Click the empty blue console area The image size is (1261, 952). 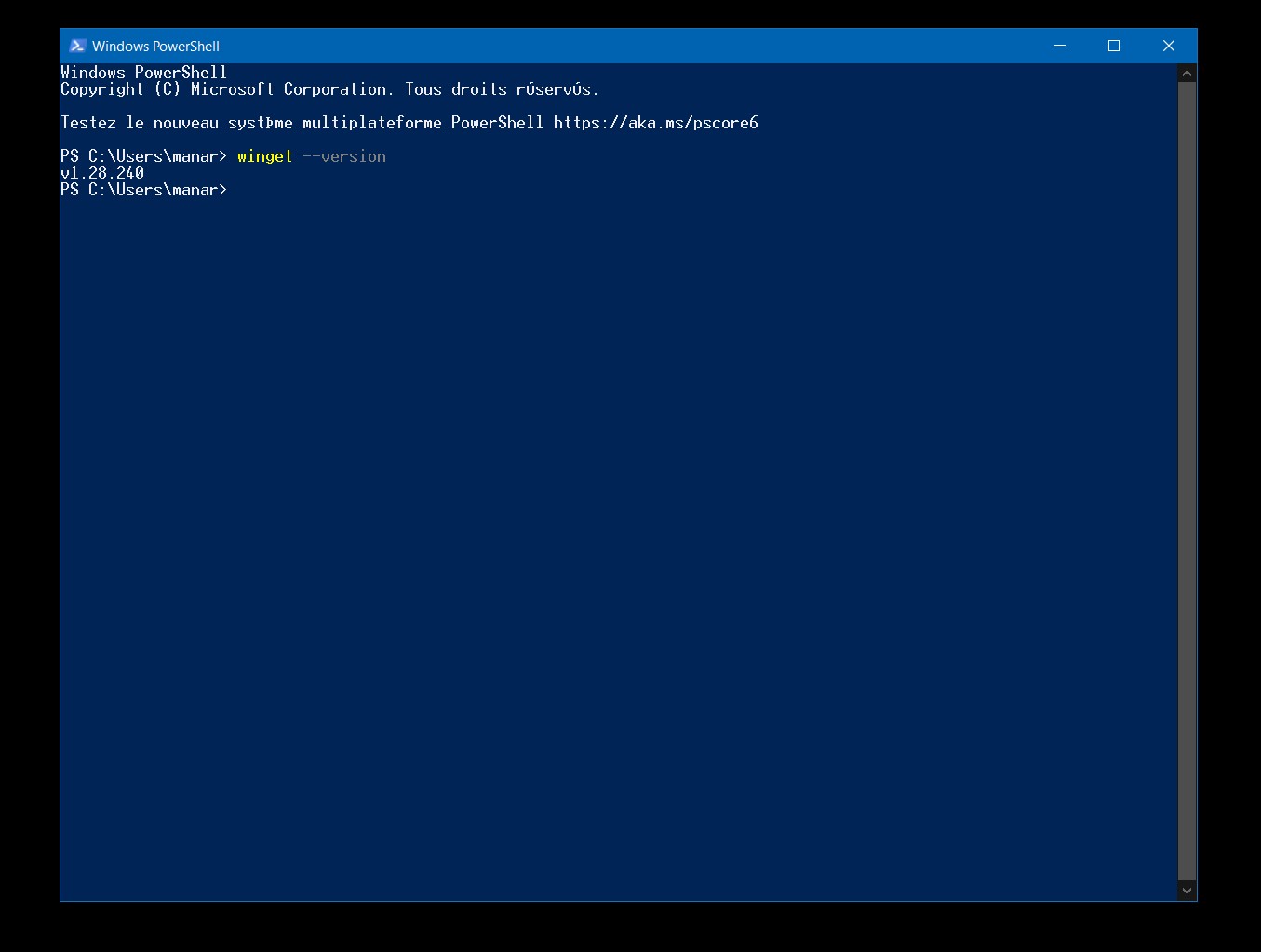619,540
